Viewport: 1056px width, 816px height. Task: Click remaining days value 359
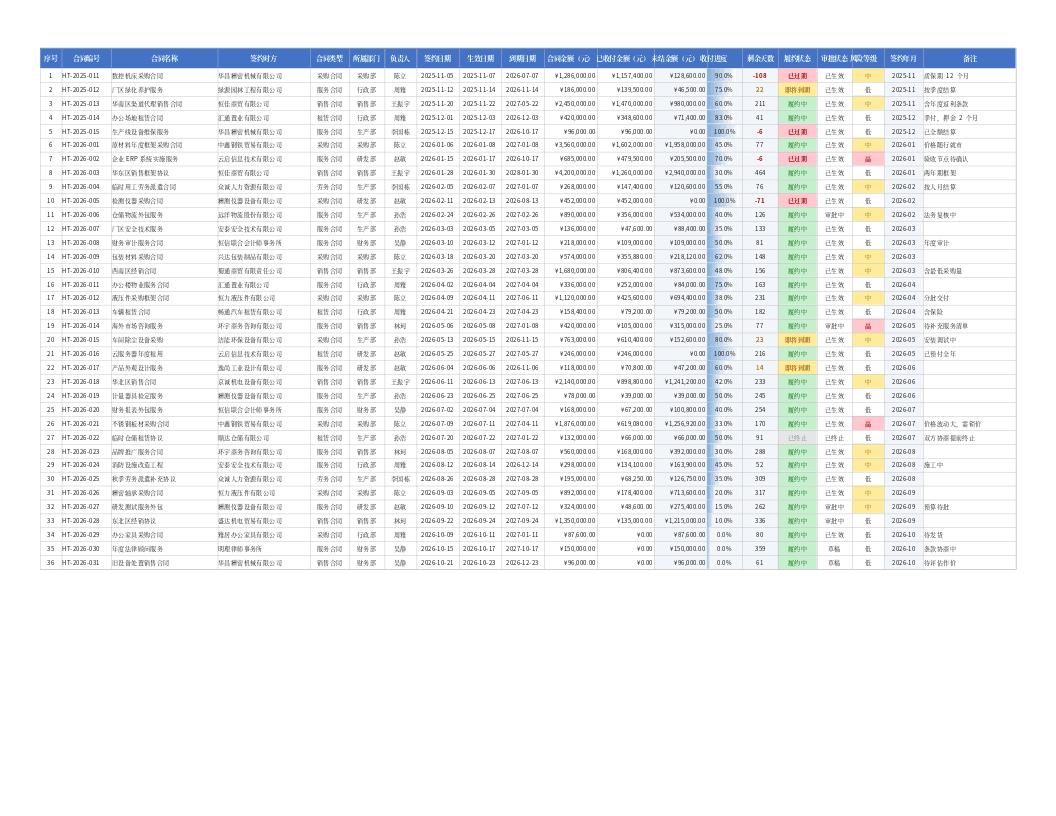click(760, 549)
